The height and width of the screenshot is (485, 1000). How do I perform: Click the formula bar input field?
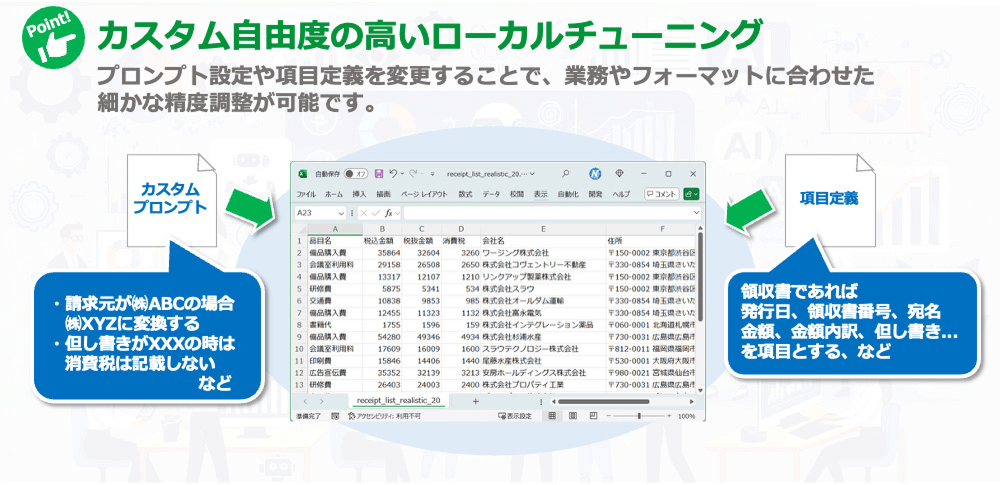tap(540, 213)
